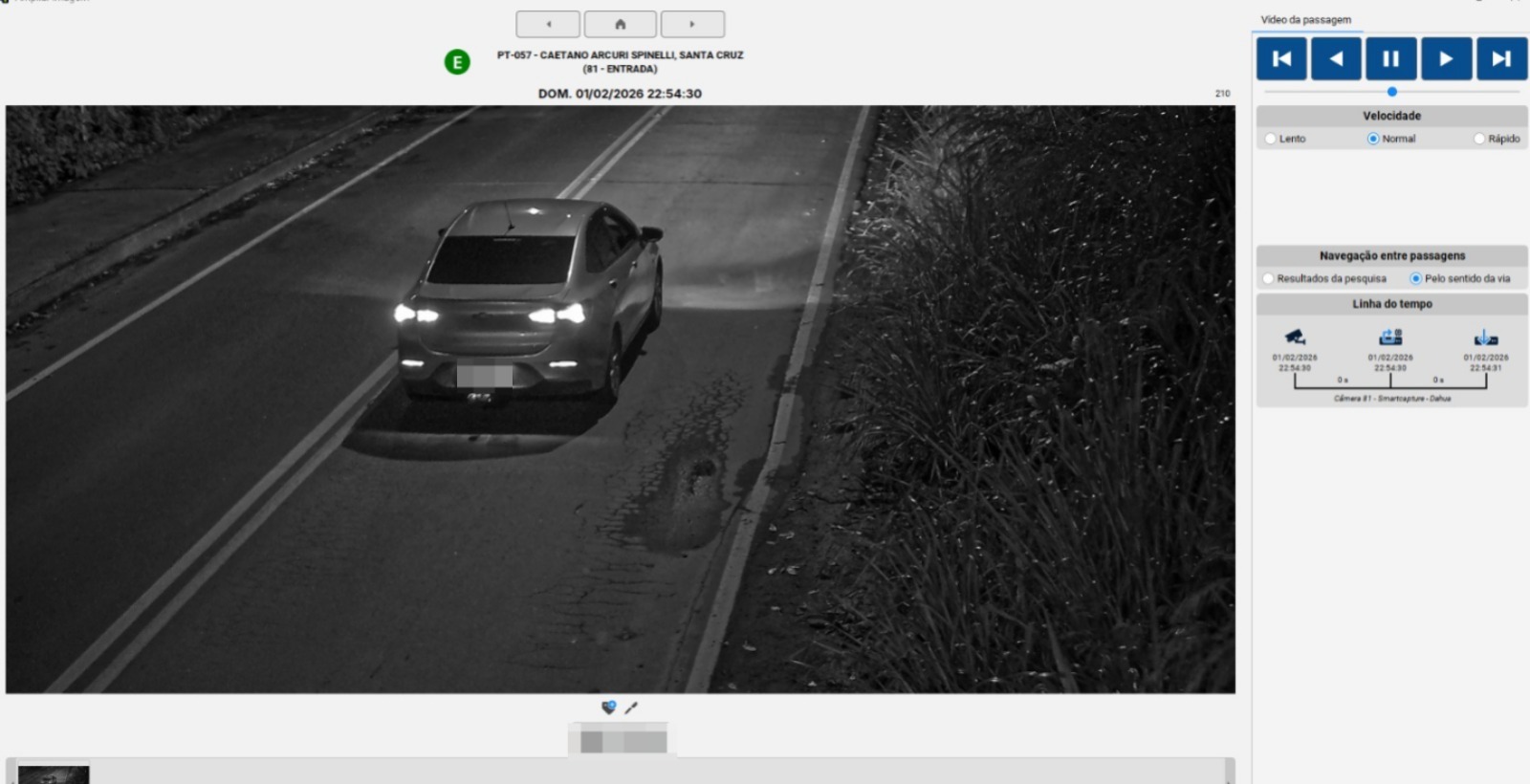Click the home navigation button
The height and width of the screenshot is (784, 1530).
620,24
